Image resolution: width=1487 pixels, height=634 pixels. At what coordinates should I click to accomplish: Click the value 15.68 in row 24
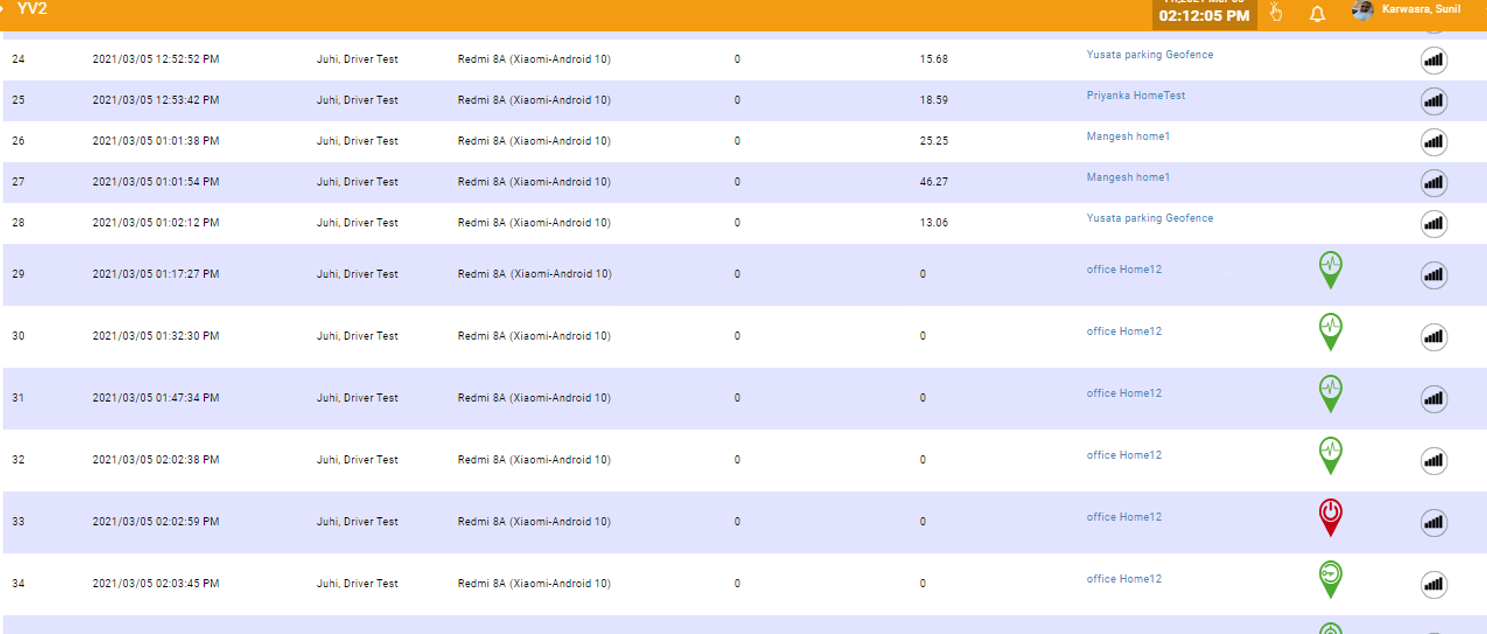(x=934, y=60)
